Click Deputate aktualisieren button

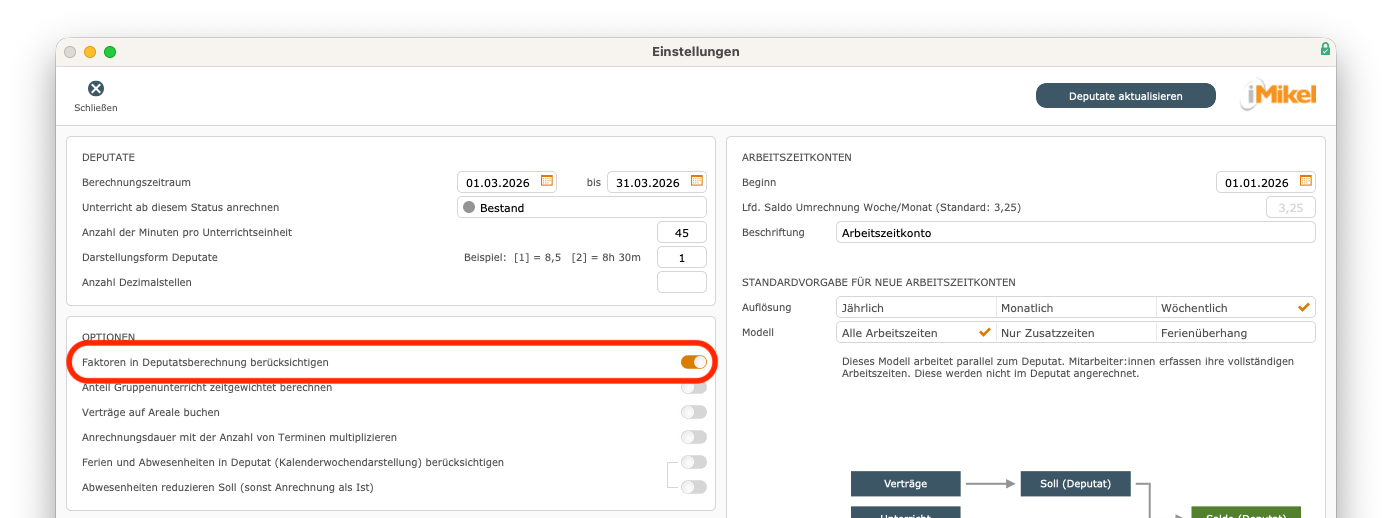pos(1126,96)
